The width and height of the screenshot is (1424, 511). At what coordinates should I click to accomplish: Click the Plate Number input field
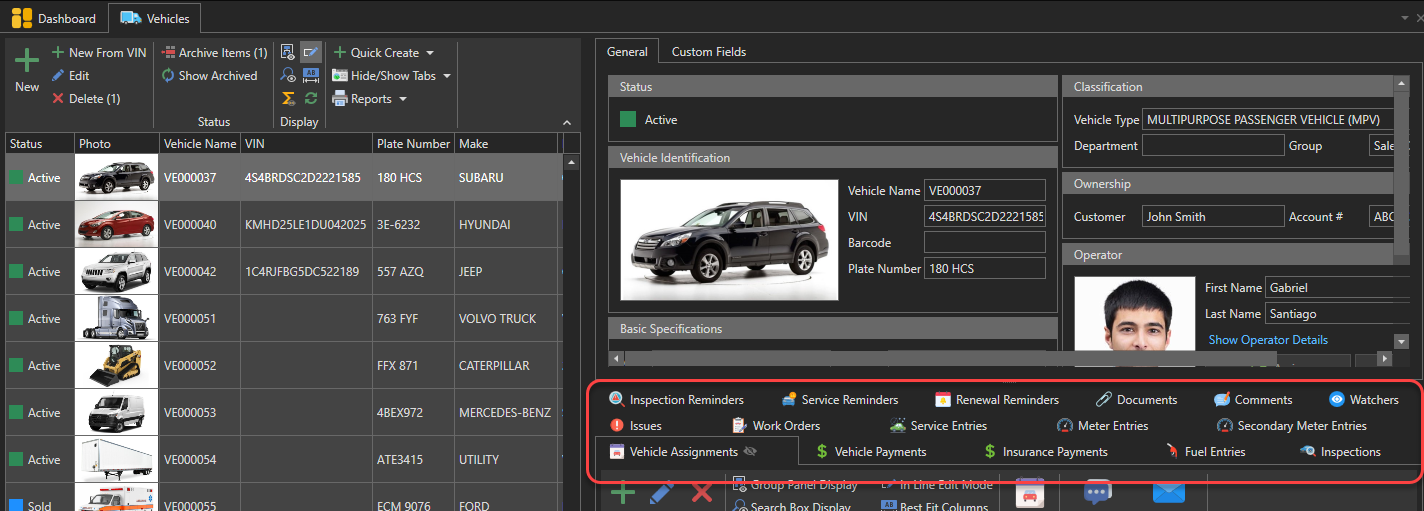pyautogui.click(x=984, y=268)
